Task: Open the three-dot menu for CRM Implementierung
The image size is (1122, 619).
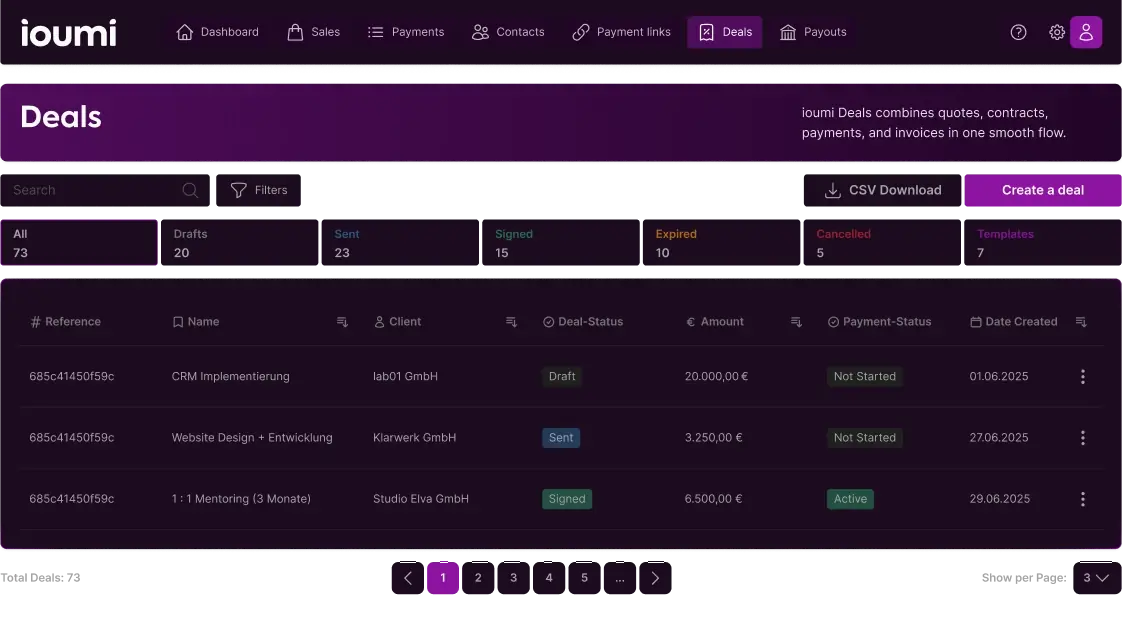Action: pos(1083,376)
